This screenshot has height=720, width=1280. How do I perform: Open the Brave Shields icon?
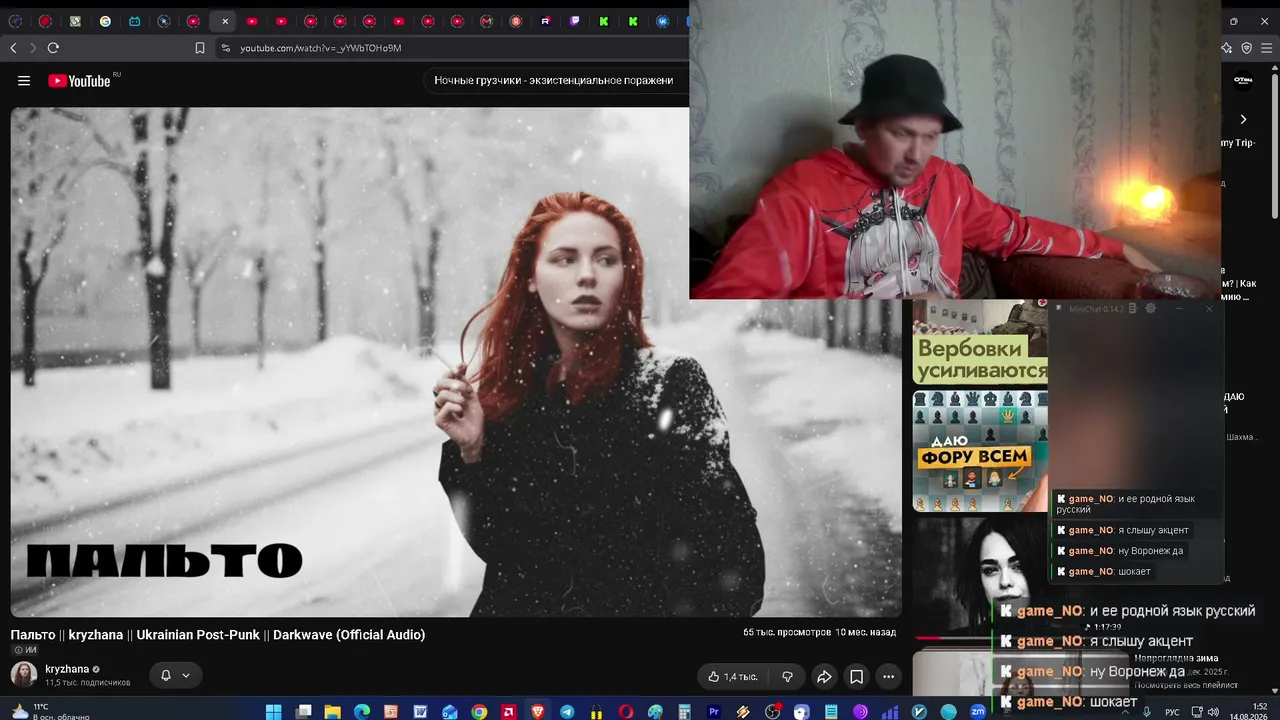tap(1246, 48)
